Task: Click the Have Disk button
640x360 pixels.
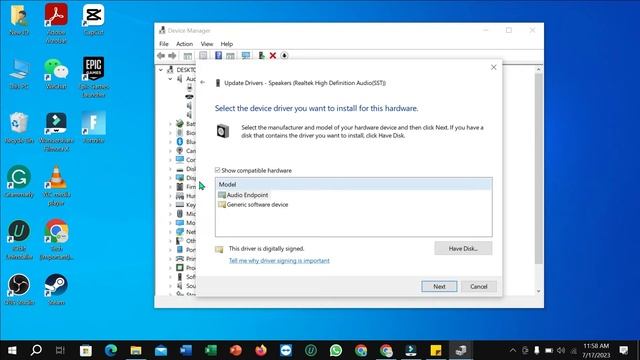Action: pos(463,248)
